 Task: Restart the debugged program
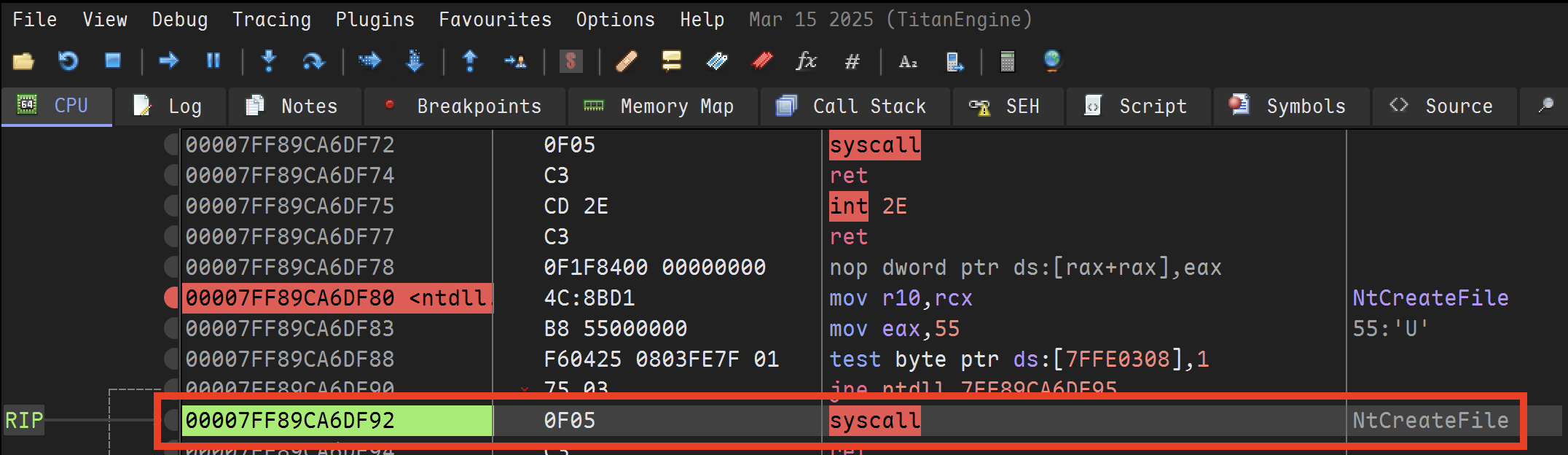pos(68,61)
